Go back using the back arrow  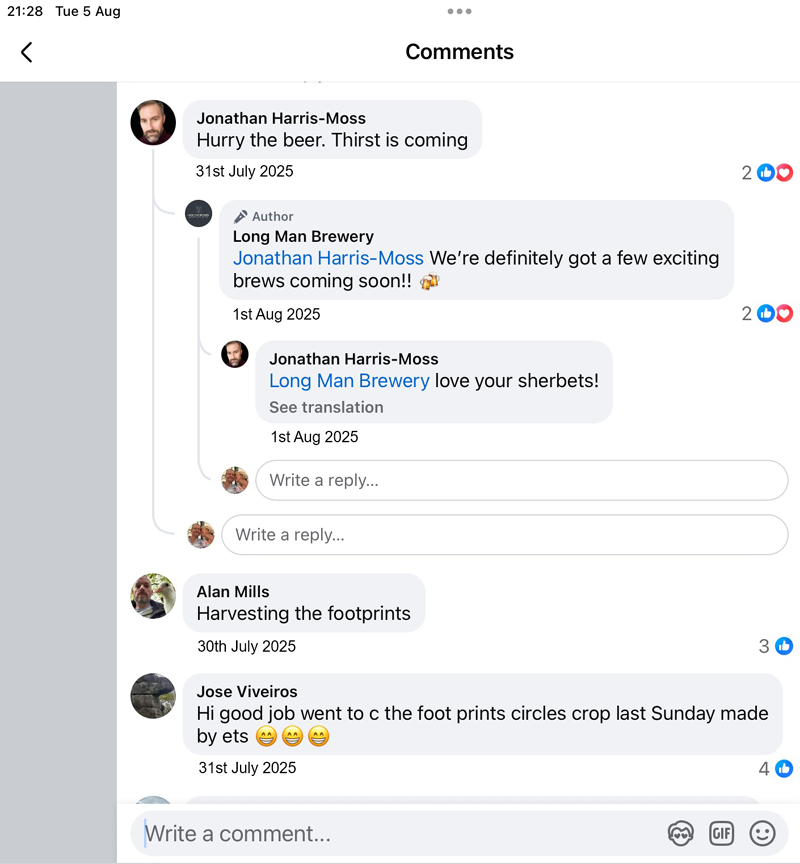(27, 52)
